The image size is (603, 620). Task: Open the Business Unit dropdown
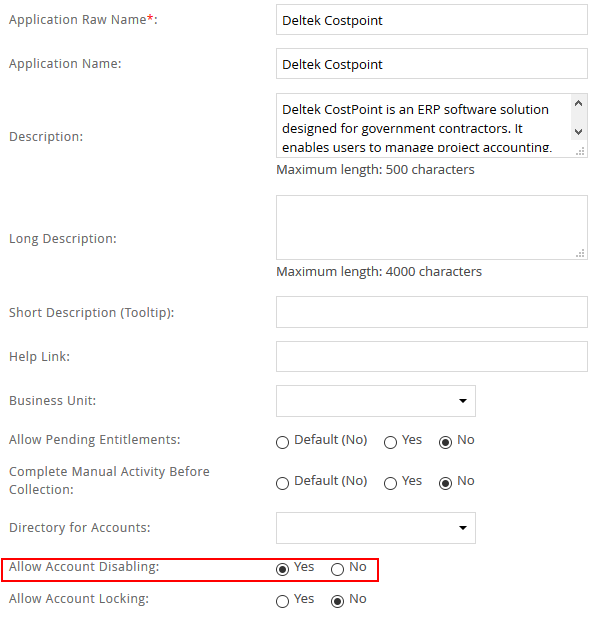(376, 401)
